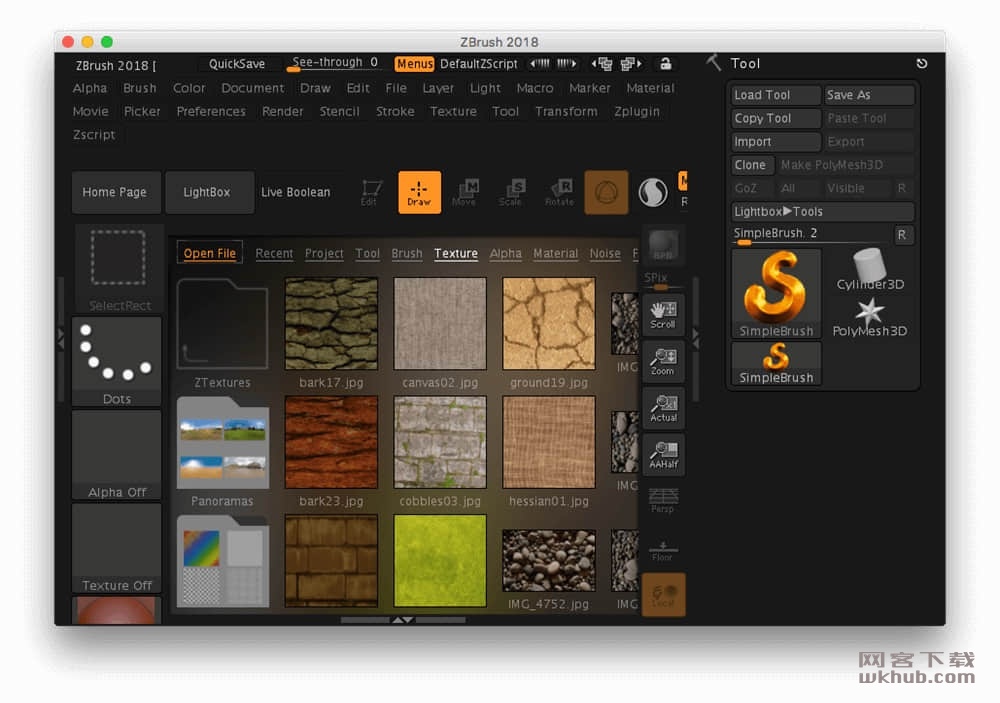
Task: Select the large SimpleBrush tool icon
Action: pyautogui.click(x=776, y=293)
